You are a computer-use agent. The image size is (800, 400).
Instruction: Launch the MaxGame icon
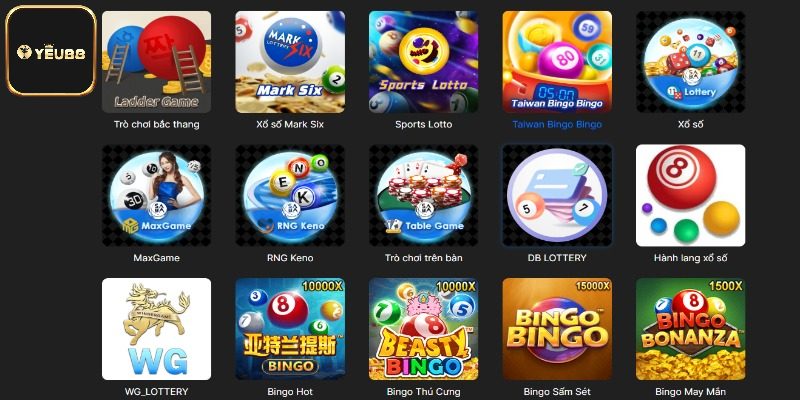pyautogui.click(x=156, y=195)
